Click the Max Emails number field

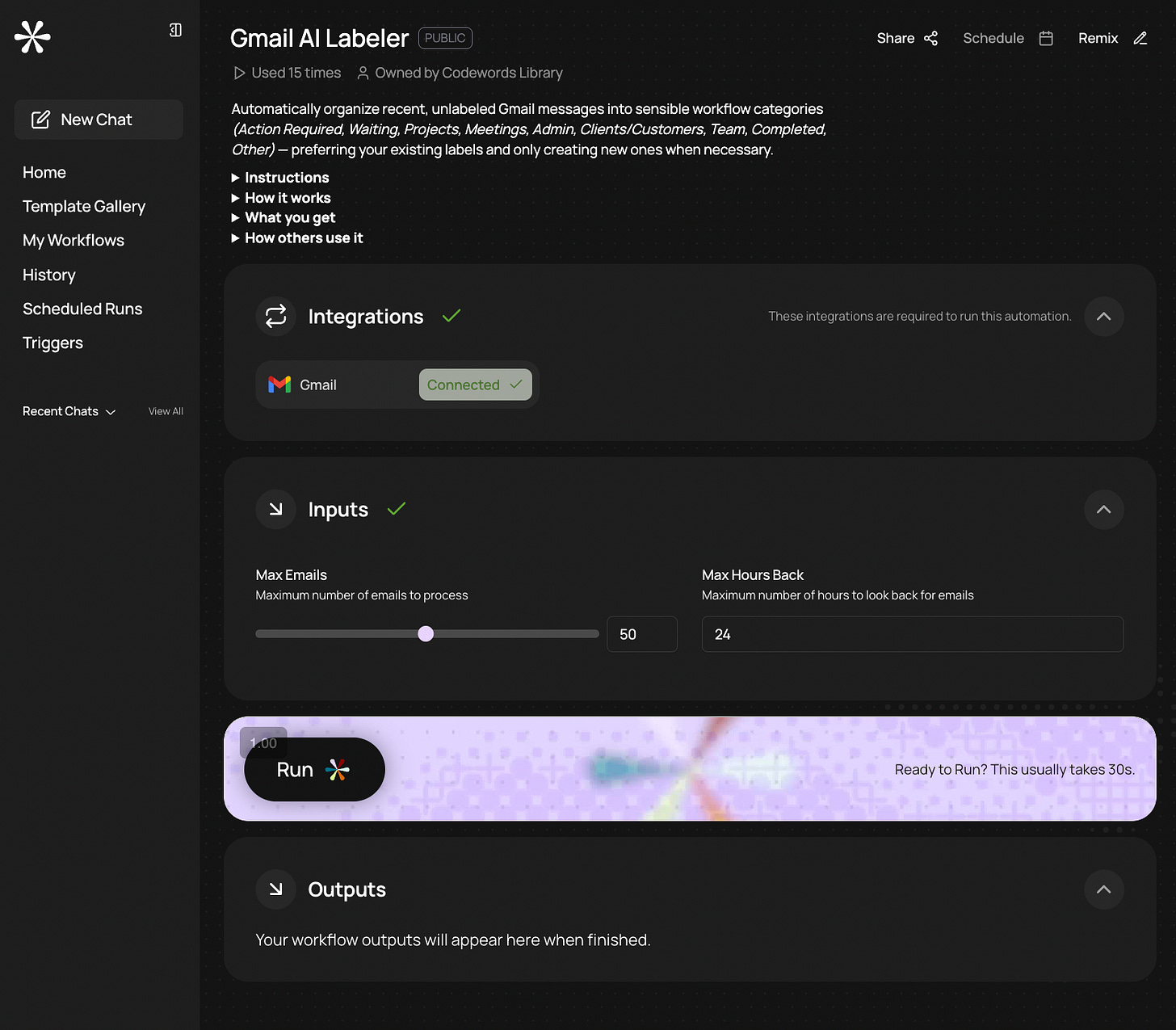pos(642,634)
